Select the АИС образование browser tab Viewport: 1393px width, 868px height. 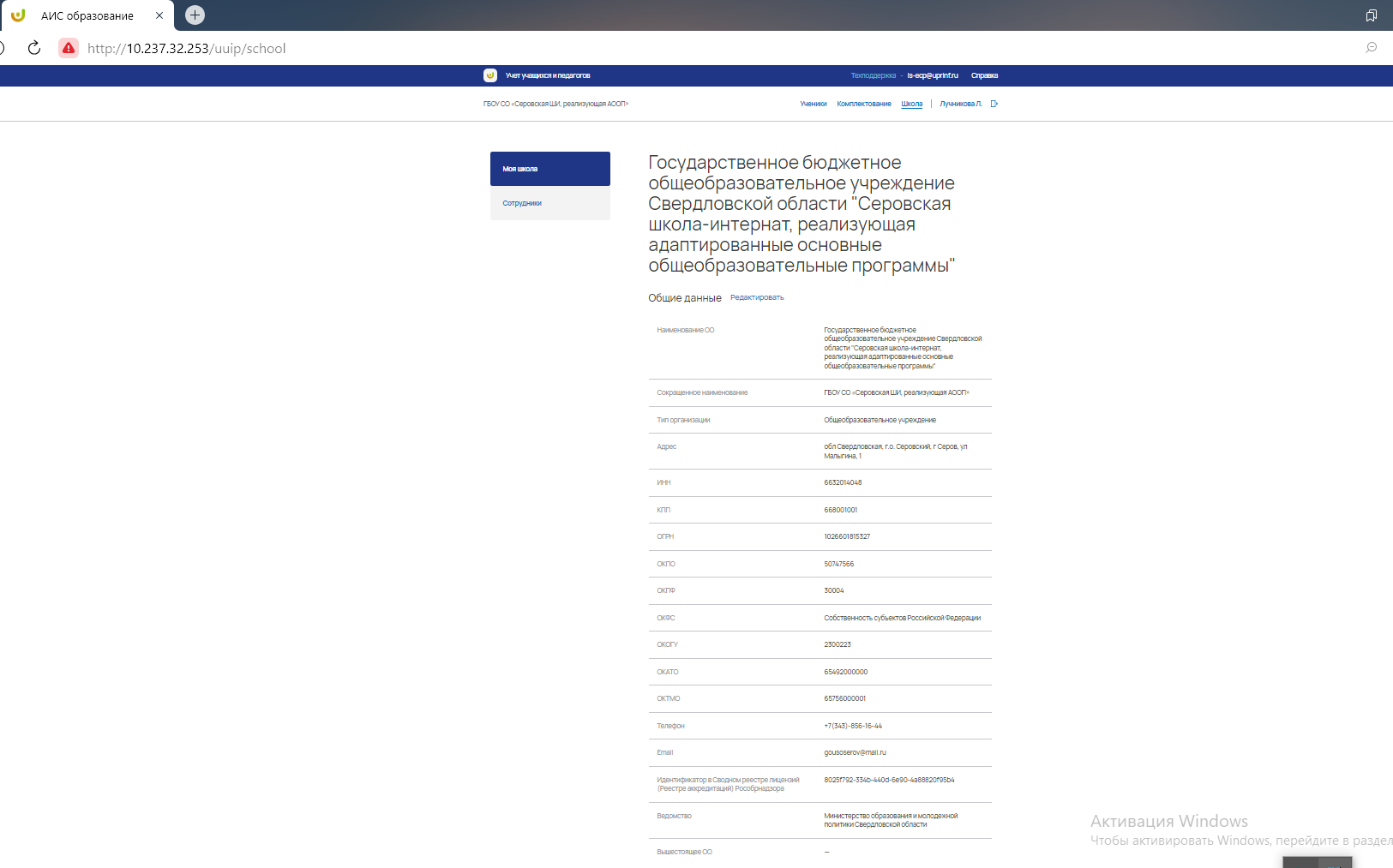[87, 15]
